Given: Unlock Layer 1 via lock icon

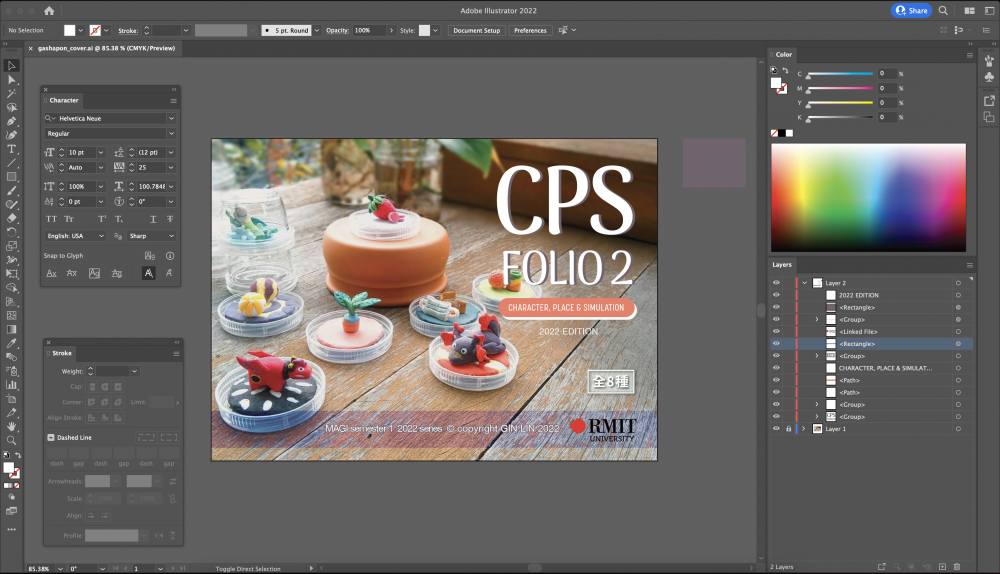Looking at the screenshot, I should (788, 429).
